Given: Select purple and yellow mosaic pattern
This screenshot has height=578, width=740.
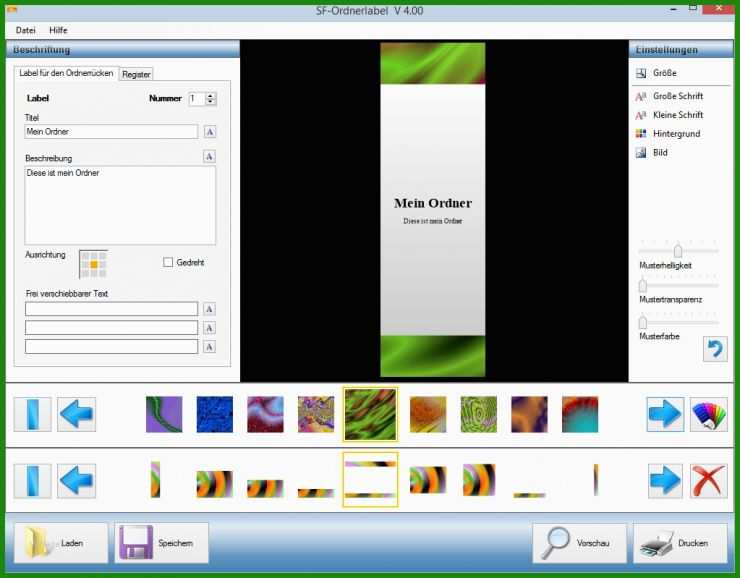Looking at the screenshot, I should (x=316, y=414).
